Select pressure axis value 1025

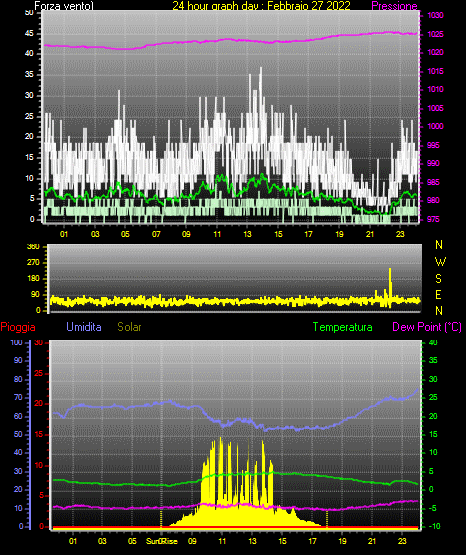click(435, 34)
